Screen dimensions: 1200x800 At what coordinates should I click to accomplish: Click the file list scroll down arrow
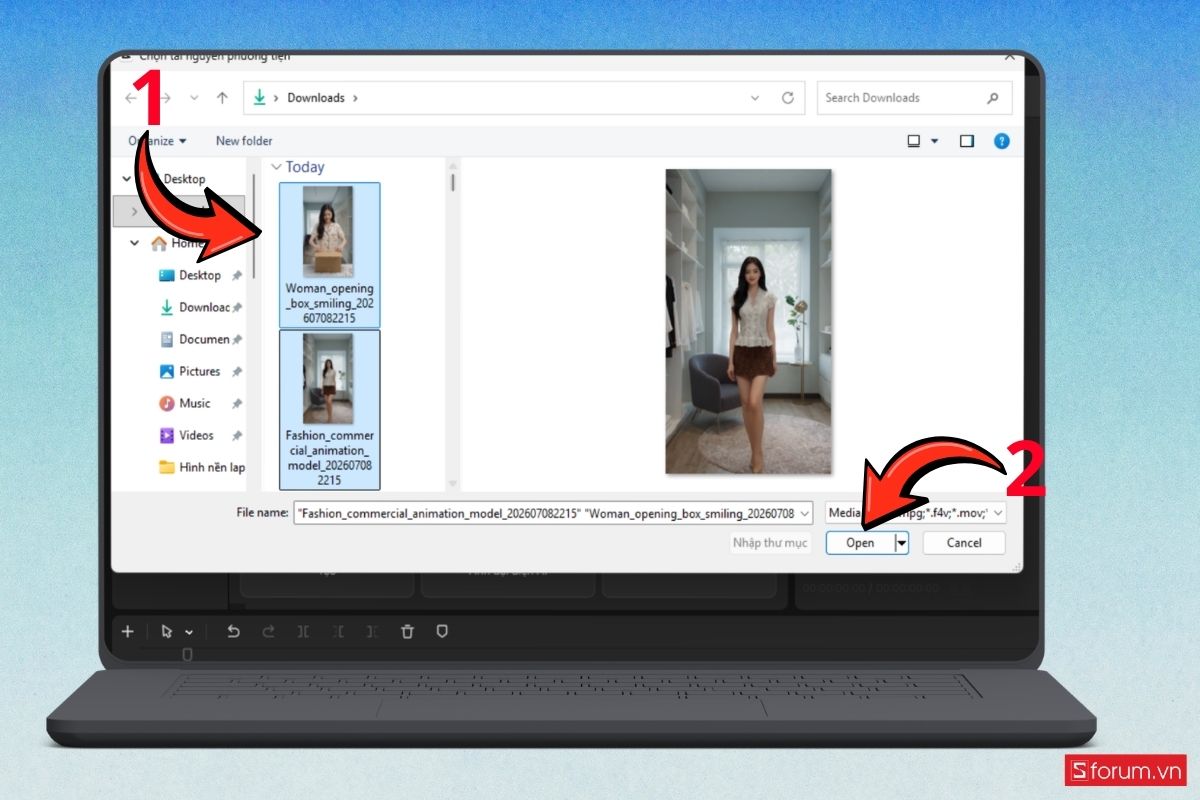point(453,484)
